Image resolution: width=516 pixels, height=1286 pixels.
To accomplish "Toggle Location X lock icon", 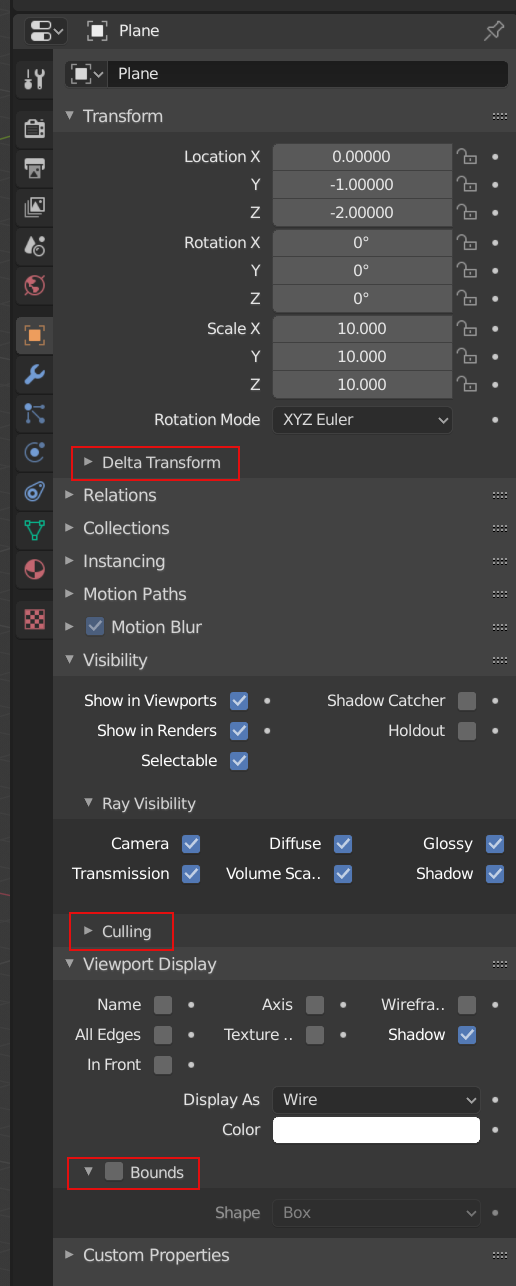I will [466, 157].
